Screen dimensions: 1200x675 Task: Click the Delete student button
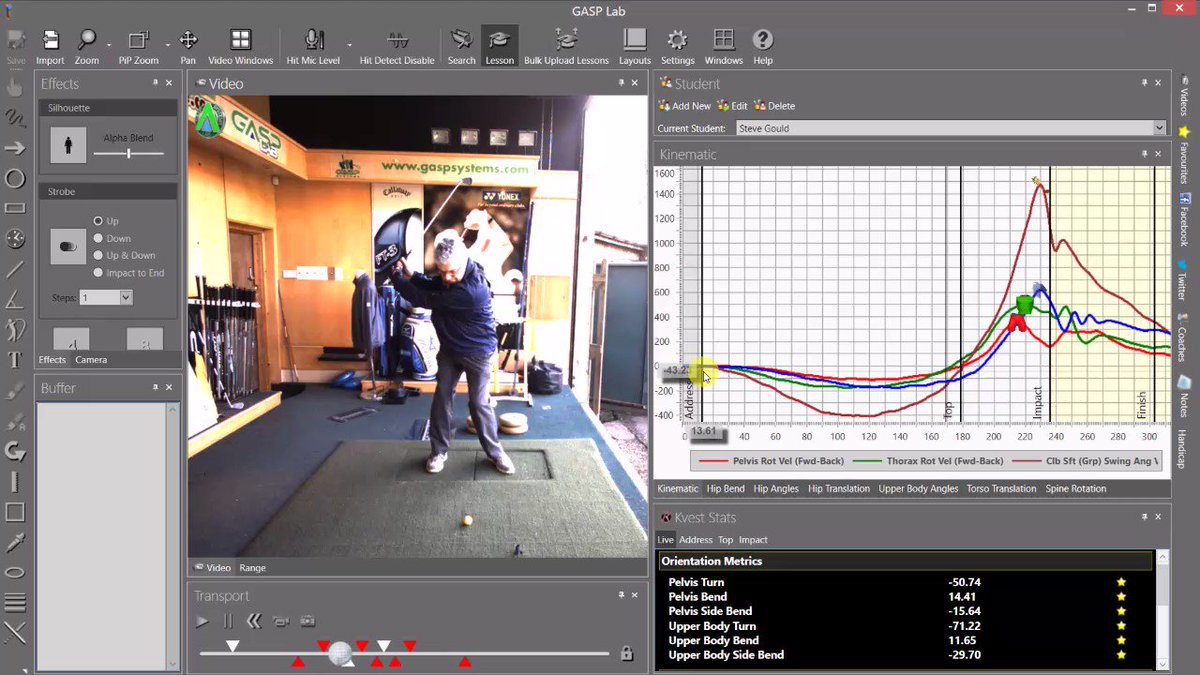(x=775, y=106)
